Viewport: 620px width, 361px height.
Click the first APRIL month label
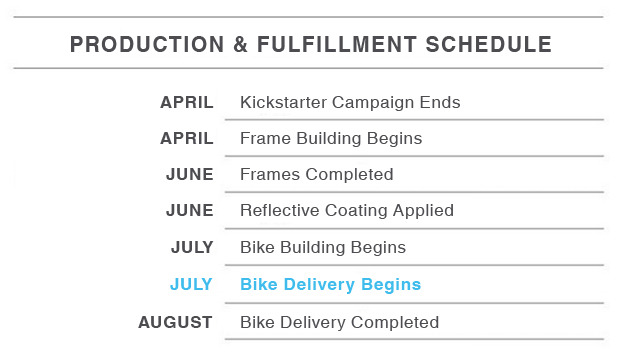187,102
